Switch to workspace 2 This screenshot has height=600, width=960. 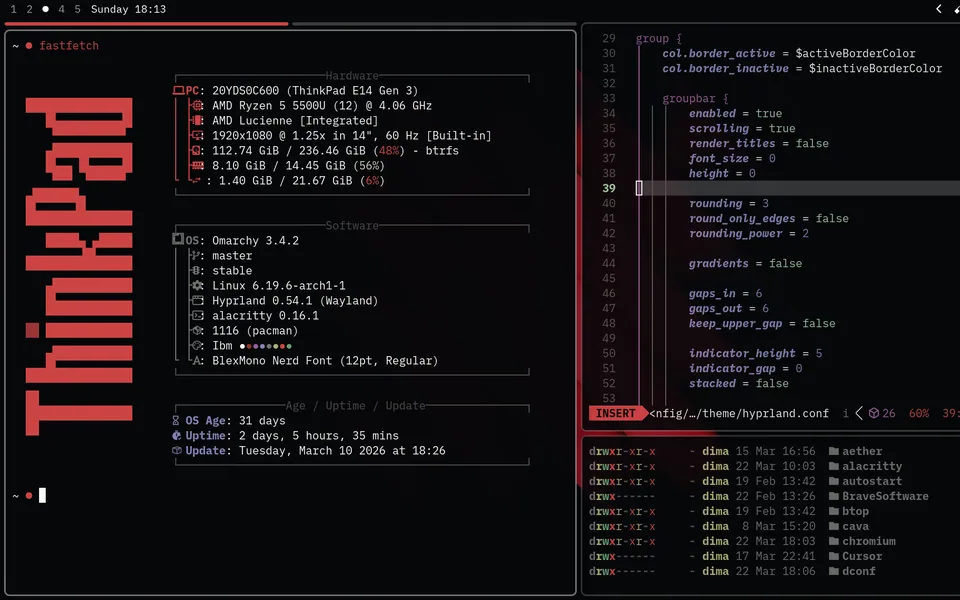29,9
